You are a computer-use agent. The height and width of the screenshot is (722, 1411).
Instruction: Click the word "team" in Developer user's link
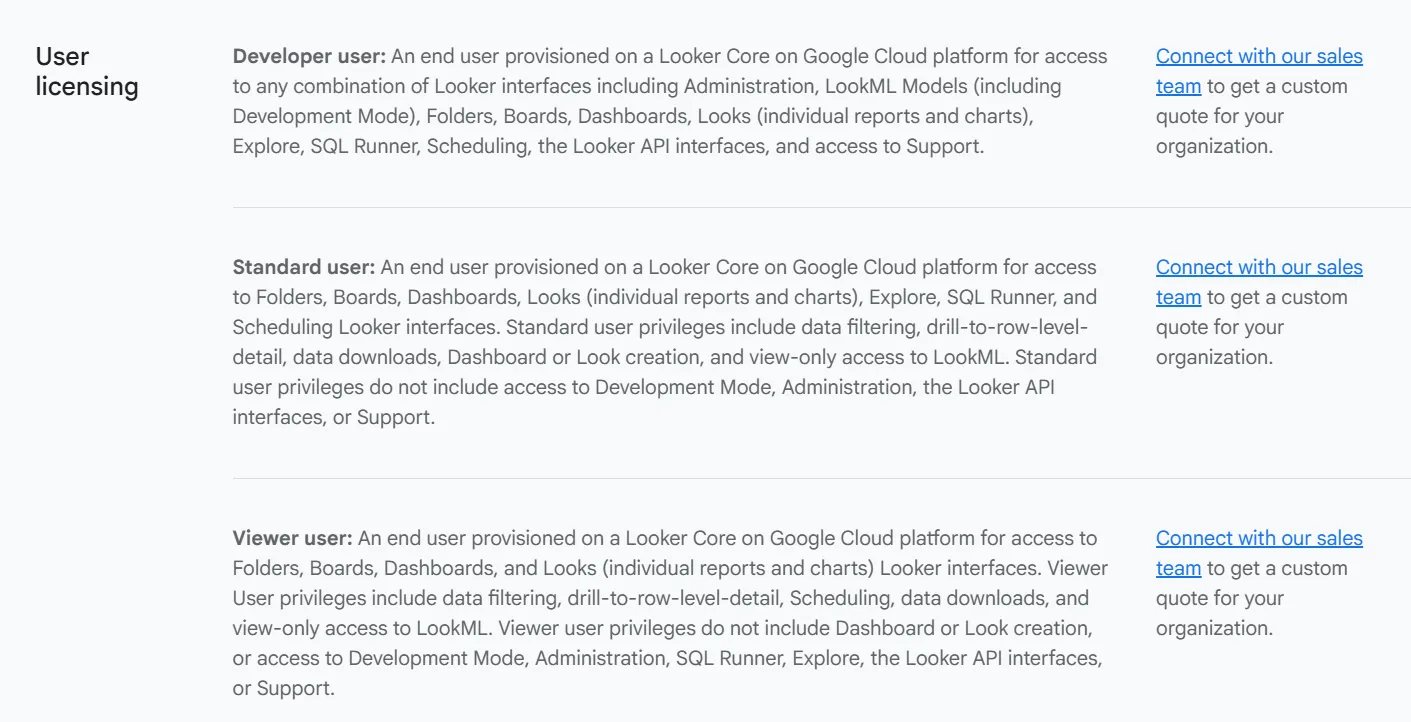[1178, 87]
